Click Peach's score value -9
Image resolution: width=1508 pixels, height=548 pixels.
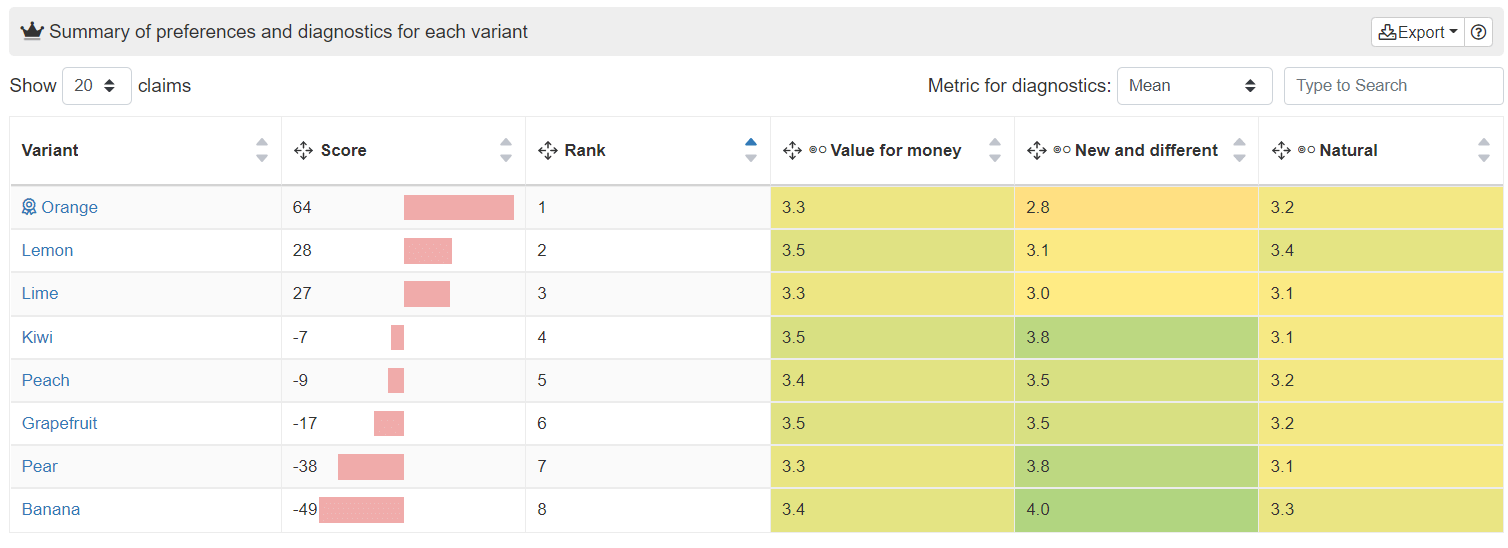(x=300, y=380)
